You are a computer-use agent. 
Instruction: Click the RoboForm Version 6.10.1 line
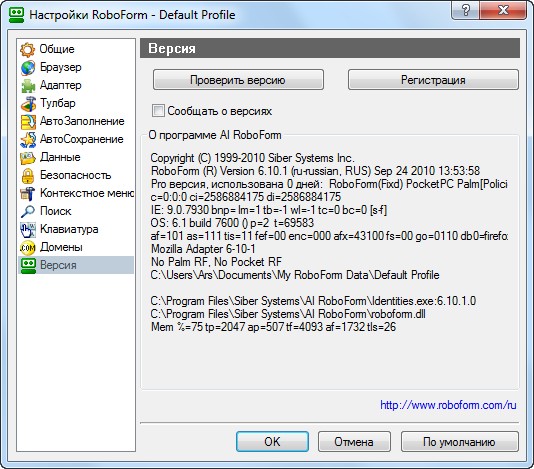pyautogui.click(x=315, y=171)
